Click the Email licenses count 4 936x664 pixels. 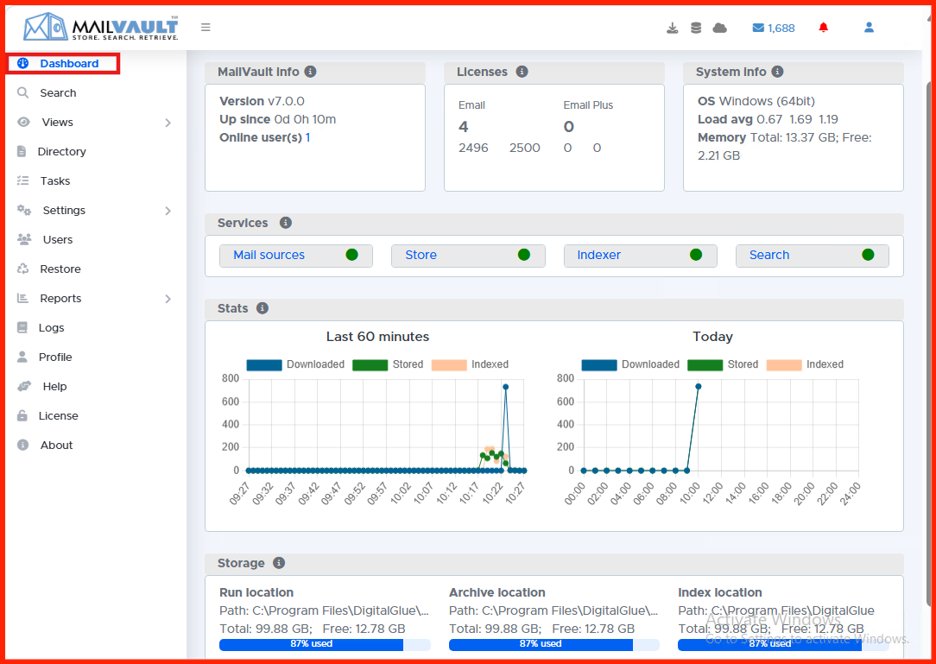click(x=463, y=127)
